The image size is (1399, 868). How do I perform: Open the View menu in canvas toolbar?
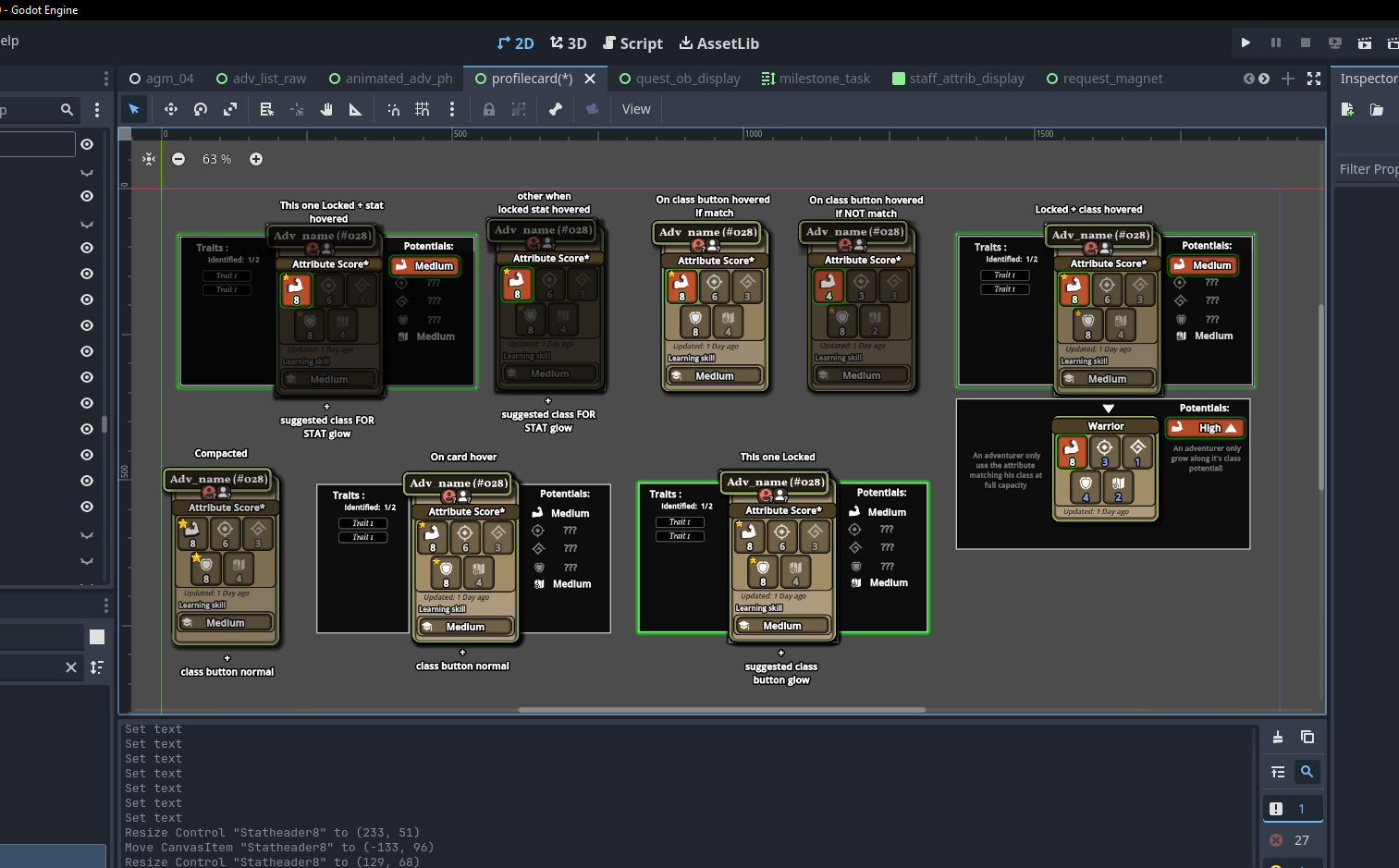click(x=636, y=109)
